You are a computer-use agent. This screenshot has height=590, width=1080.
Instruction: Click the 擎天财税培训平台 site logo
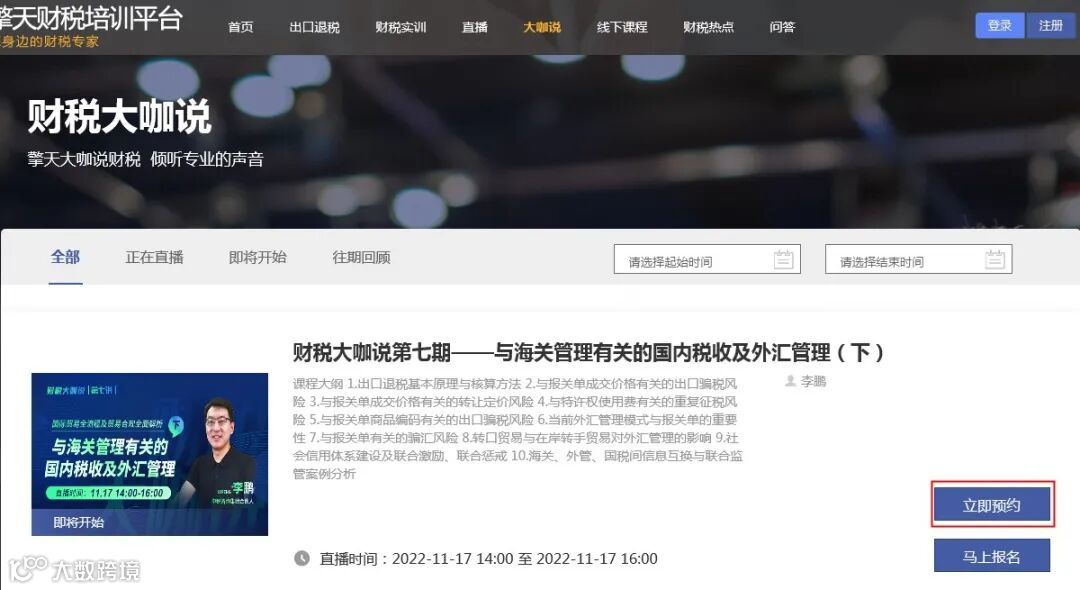[x=90, y=26]
